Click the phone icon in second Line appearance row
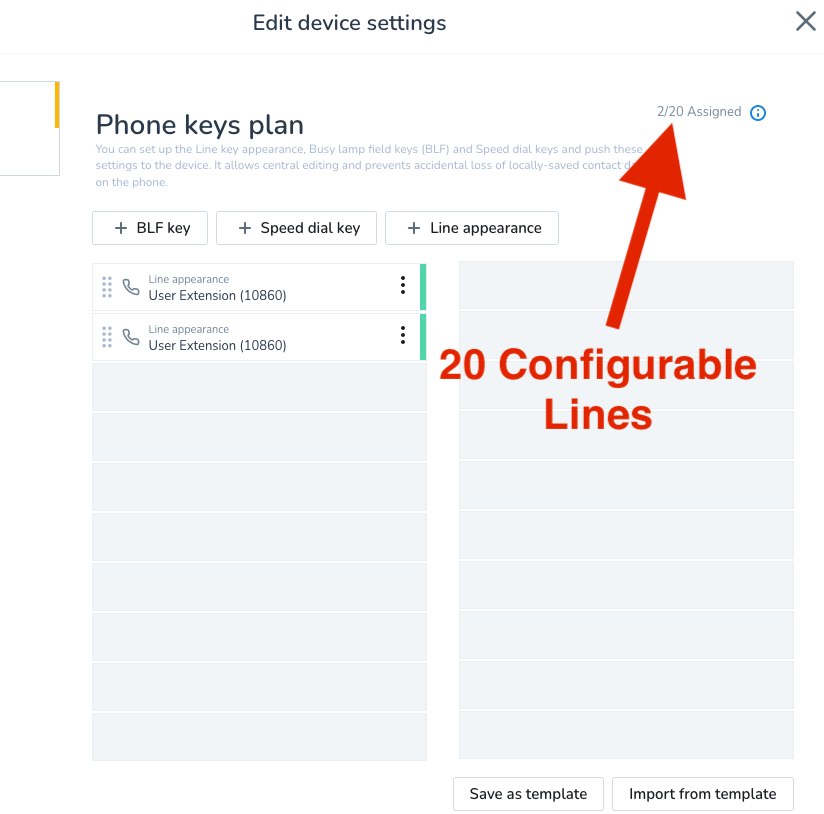This screenshot has height=814, width=824. 131,337
